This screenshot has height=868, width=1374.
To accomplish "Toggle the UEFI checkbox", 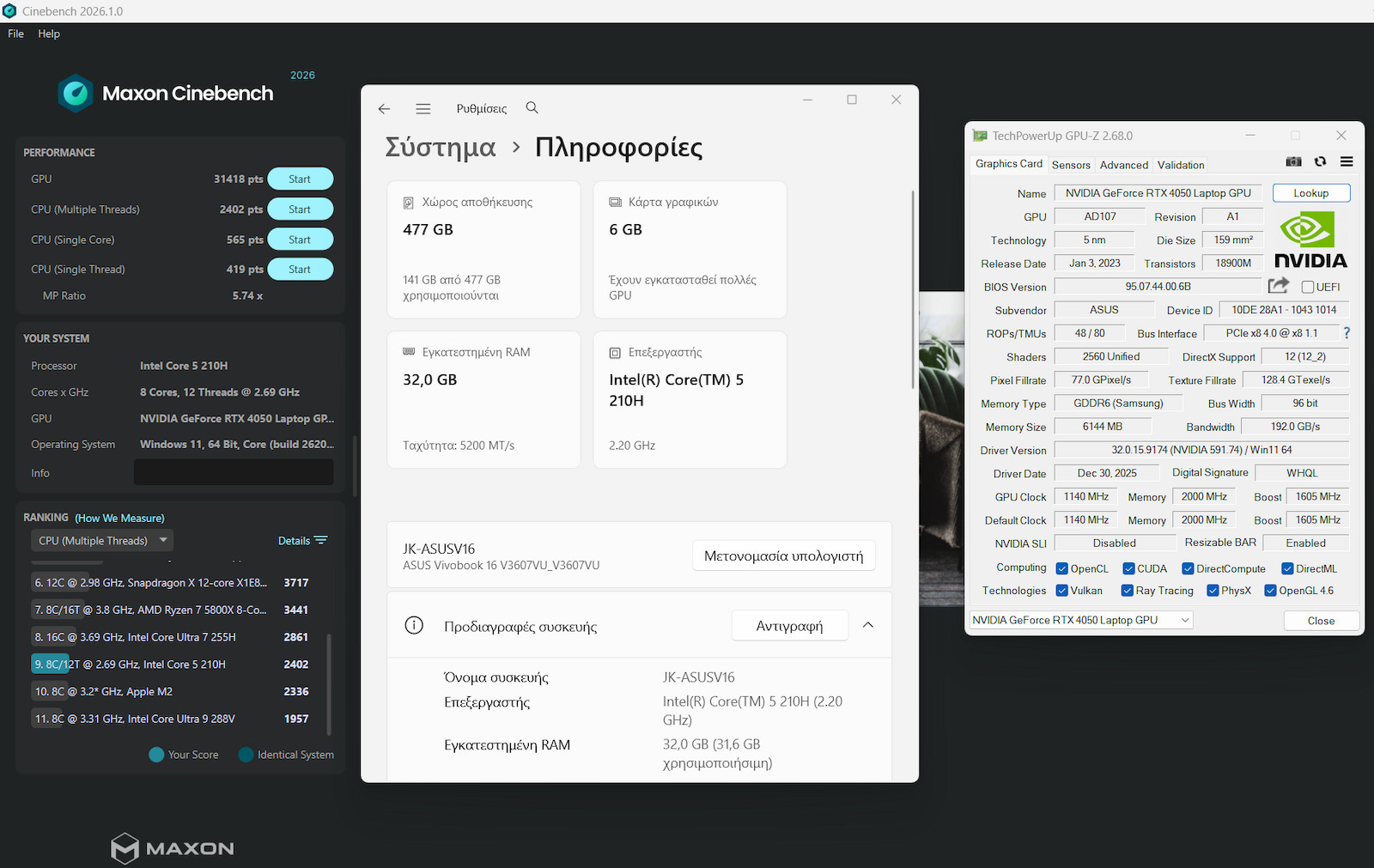I will [x=1308, y=287].
